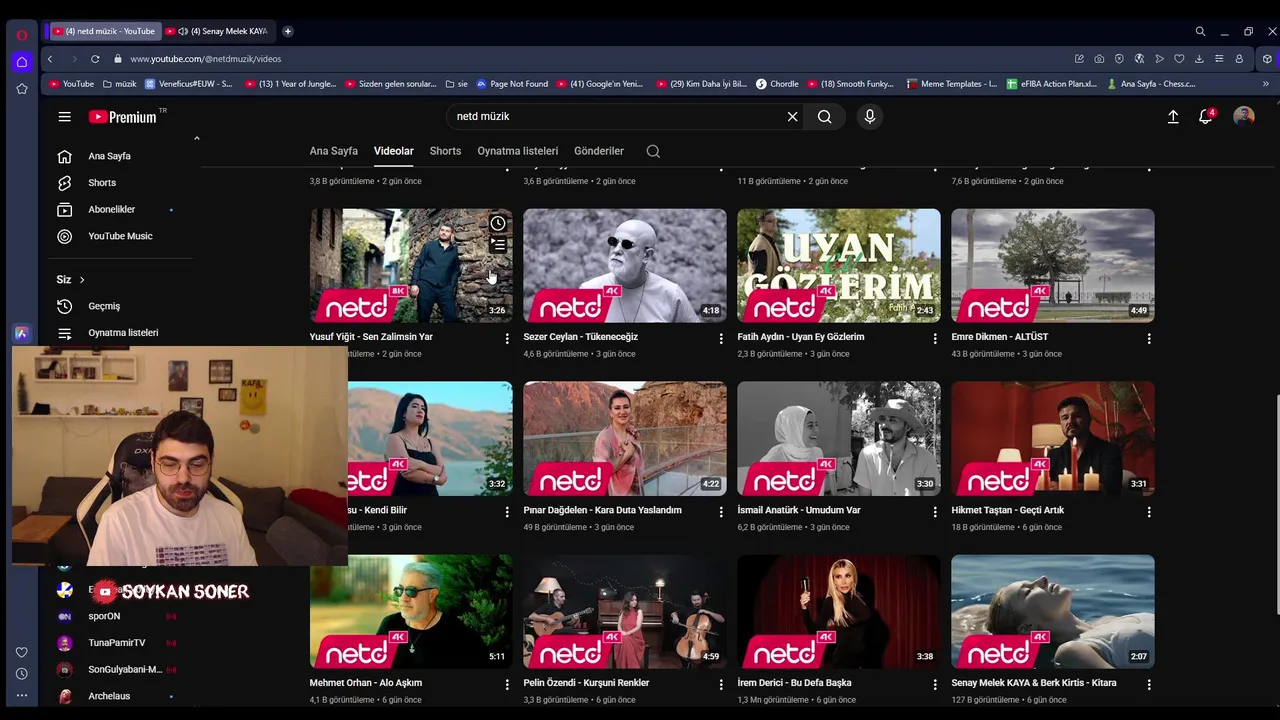The image size is (1280, 720).
Task: Open the Opera sidebar heart icon
Action: (x=22, y=652)
